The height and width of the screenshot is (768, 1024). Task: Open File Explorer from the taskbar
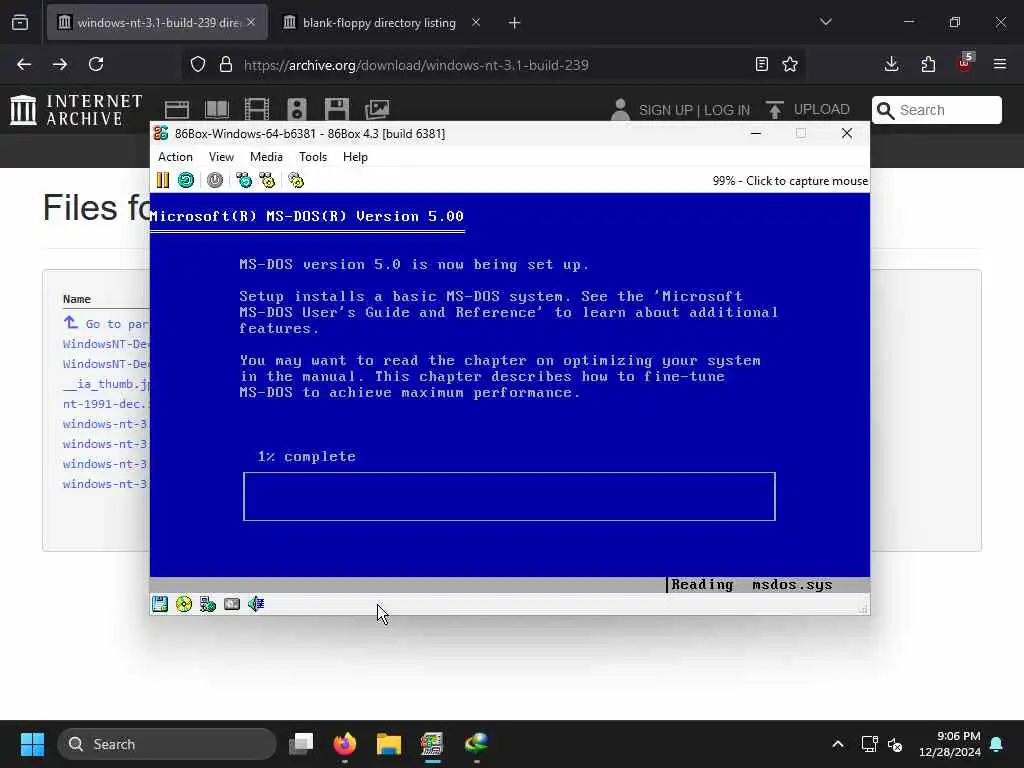[389, 744]
